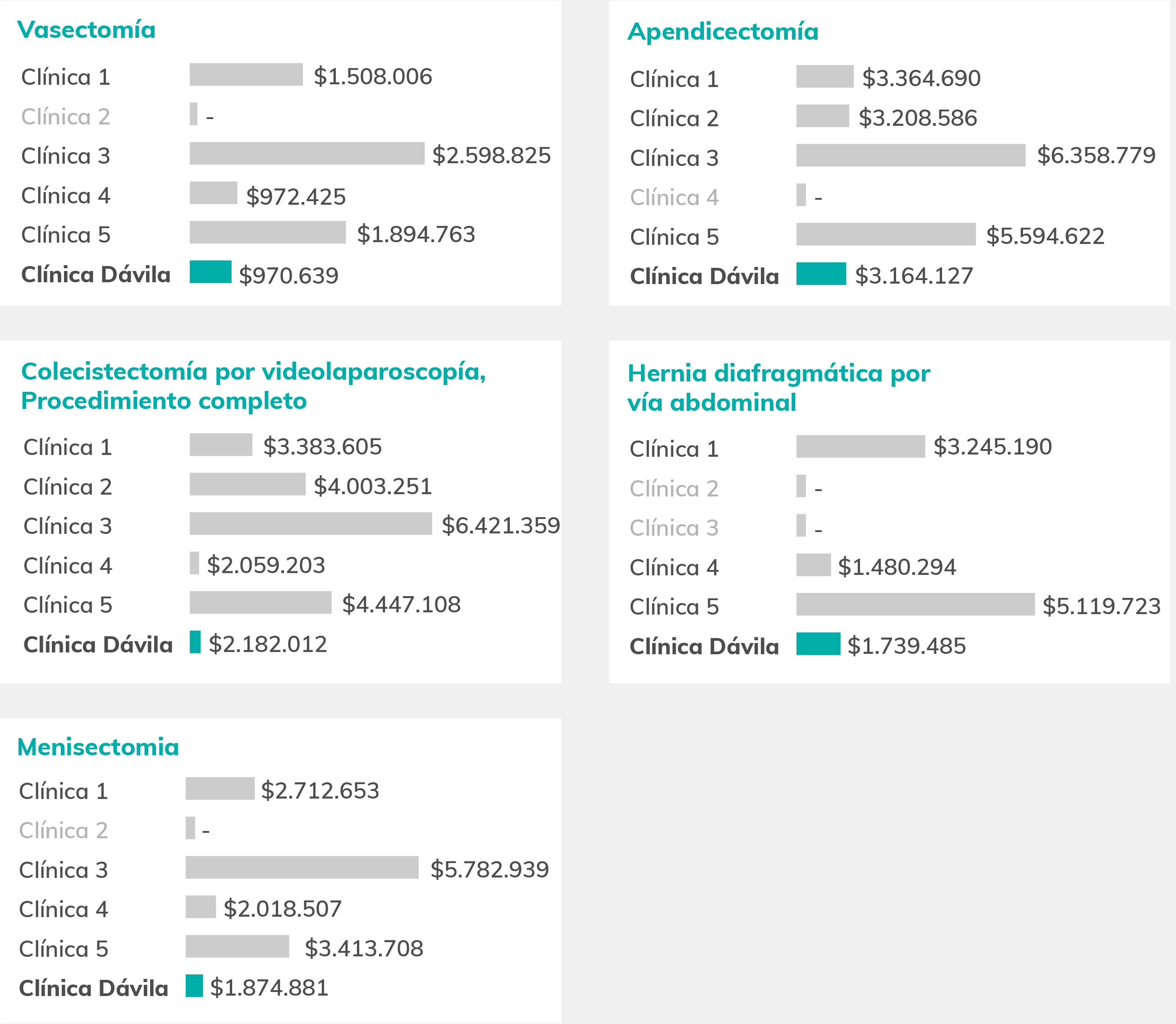Select the $3.164.127 Clínica Dávila value
The width and height of the screenshot is (1176, 1024).
[914, 276]
